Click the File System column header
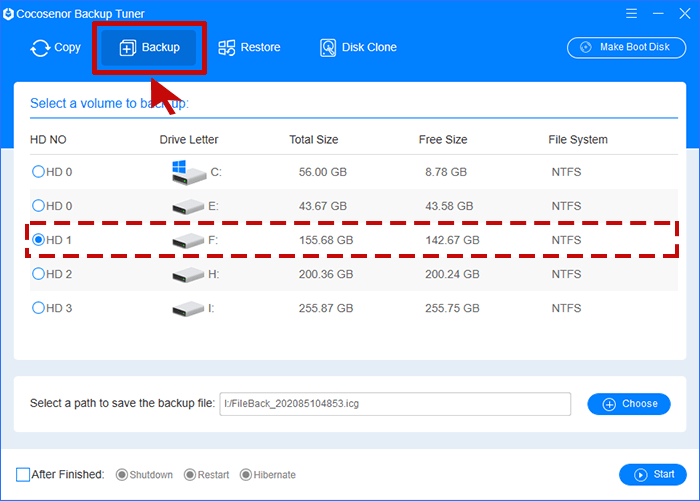The height and width of the screenshot is (501, 700). [x=578, y=140]
